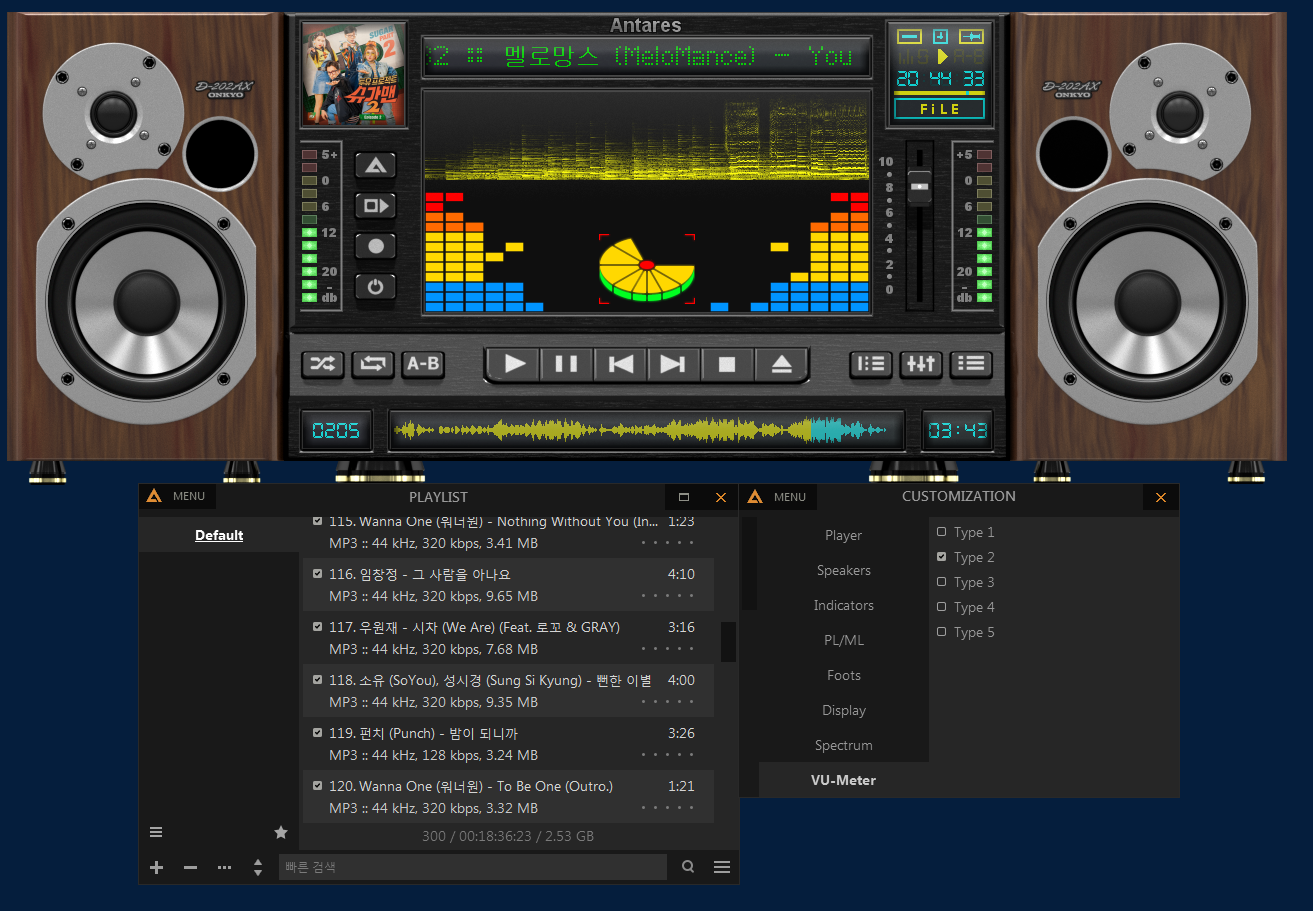Click the A-B repeat button
Image resolution: width=1313 pixels, height=911 pixels.
click(423, 364)
